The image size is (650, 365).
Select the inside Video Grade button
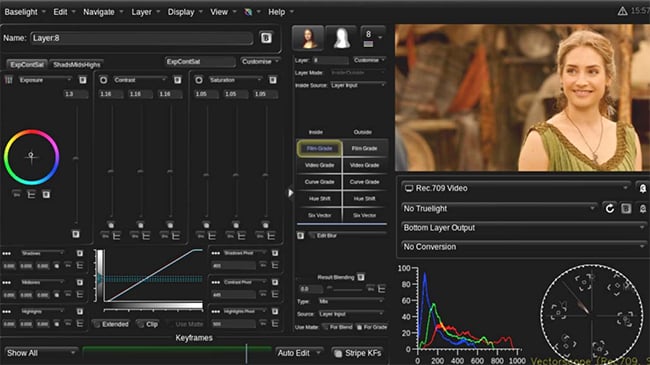pos(319,165)
